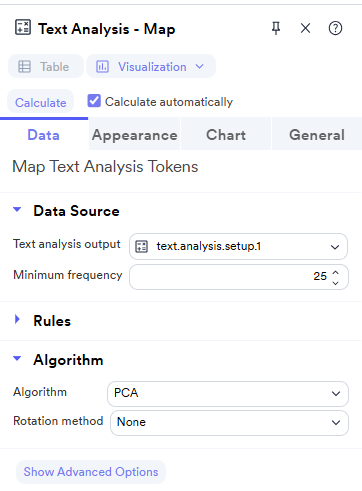Open the Text analysis output dropdown

coord(238,246)
